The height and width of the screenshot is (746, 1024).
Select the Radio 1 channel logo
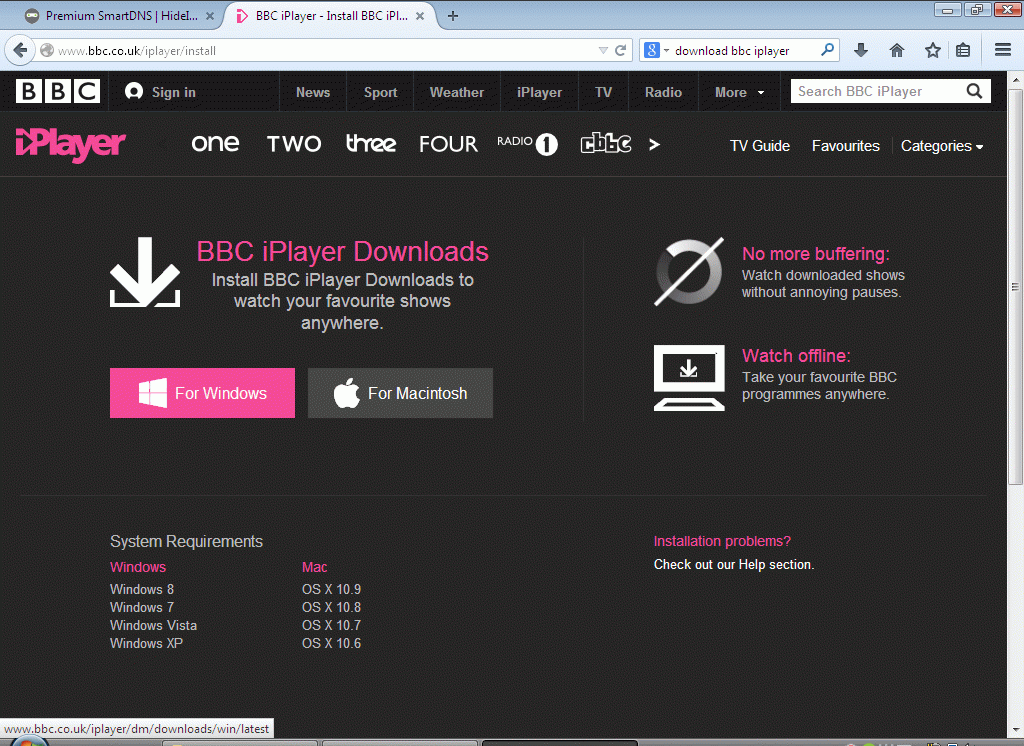(527, 144)
